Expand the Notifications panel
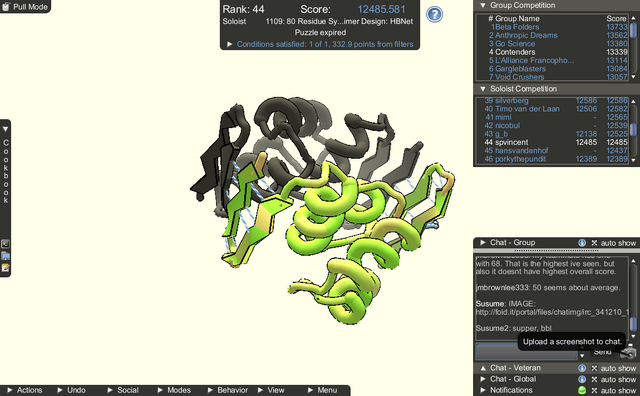This screenshot has height=396, width=640. [x=483, y=390]
